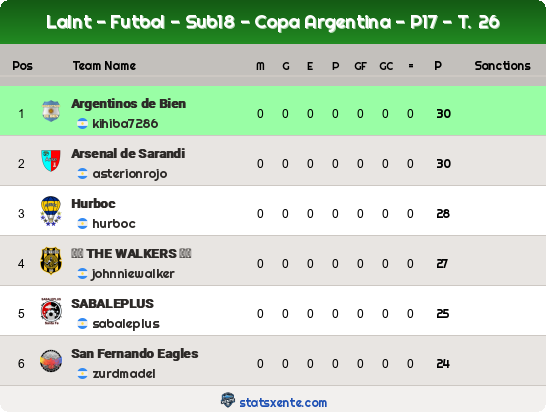Image resolution: width=546 pixels, height=412 pixels.
Task: Select the Hurboc team name
Action: [x=93, y=204]
